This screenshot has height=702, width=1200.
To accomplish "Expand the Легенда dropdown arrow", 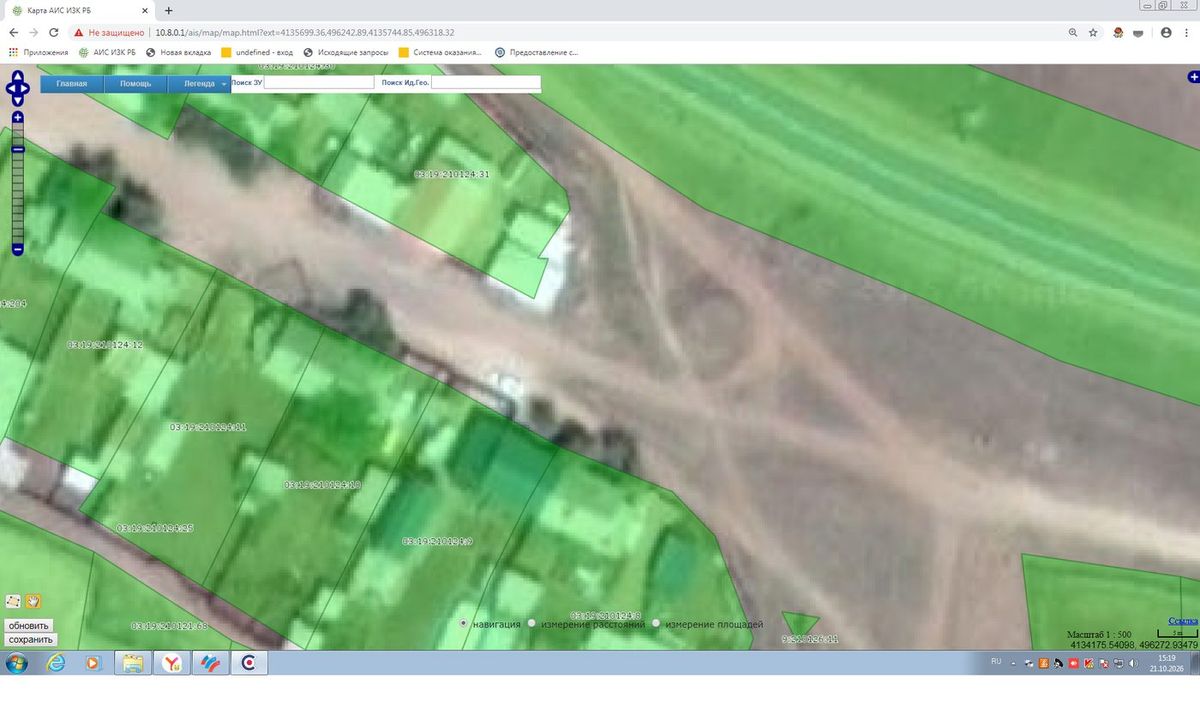I will click(x=224, y=84).
